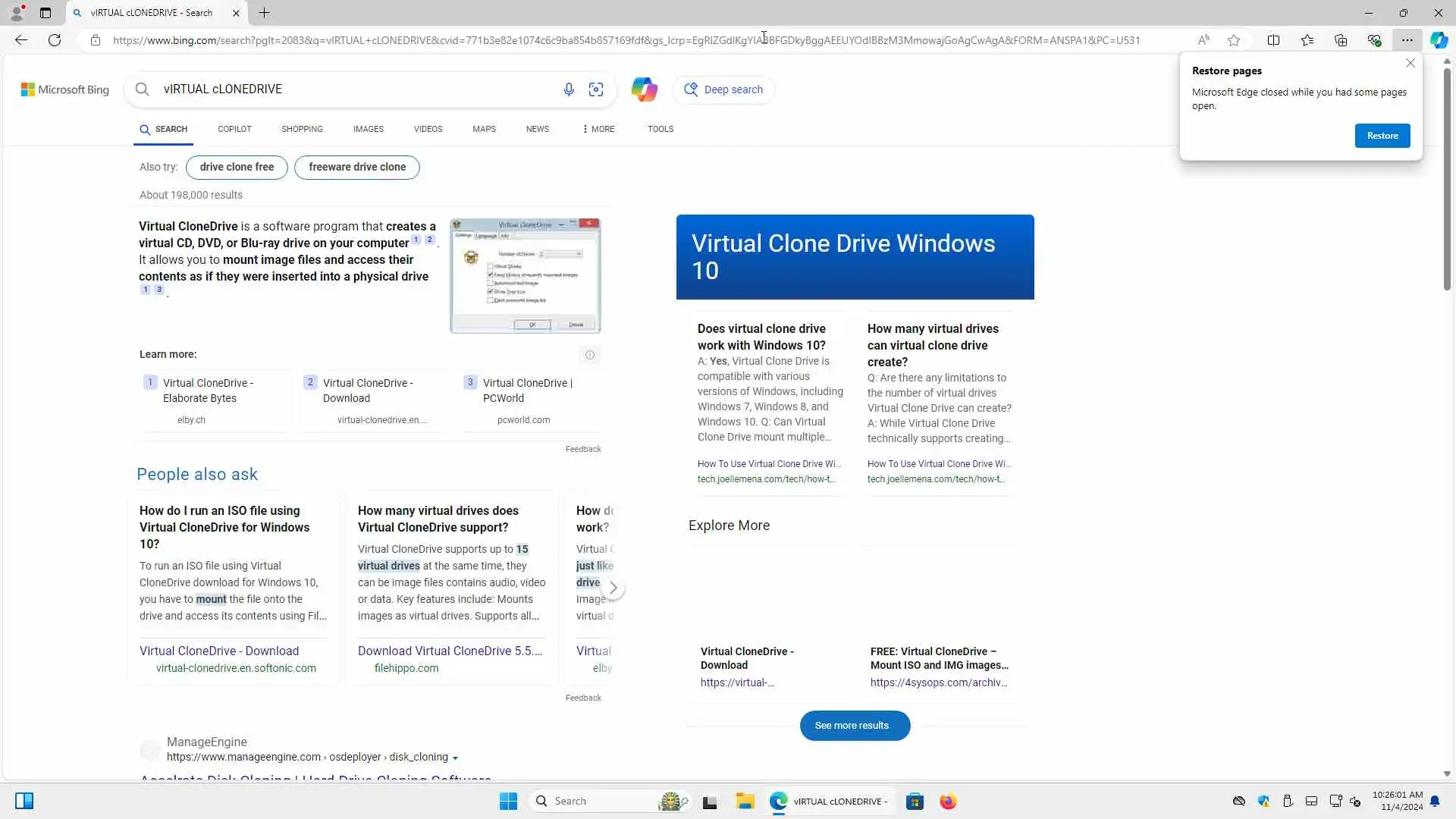Click the Bing search query field
This screenshot has height=819, width=1456.
pos(349,89)
